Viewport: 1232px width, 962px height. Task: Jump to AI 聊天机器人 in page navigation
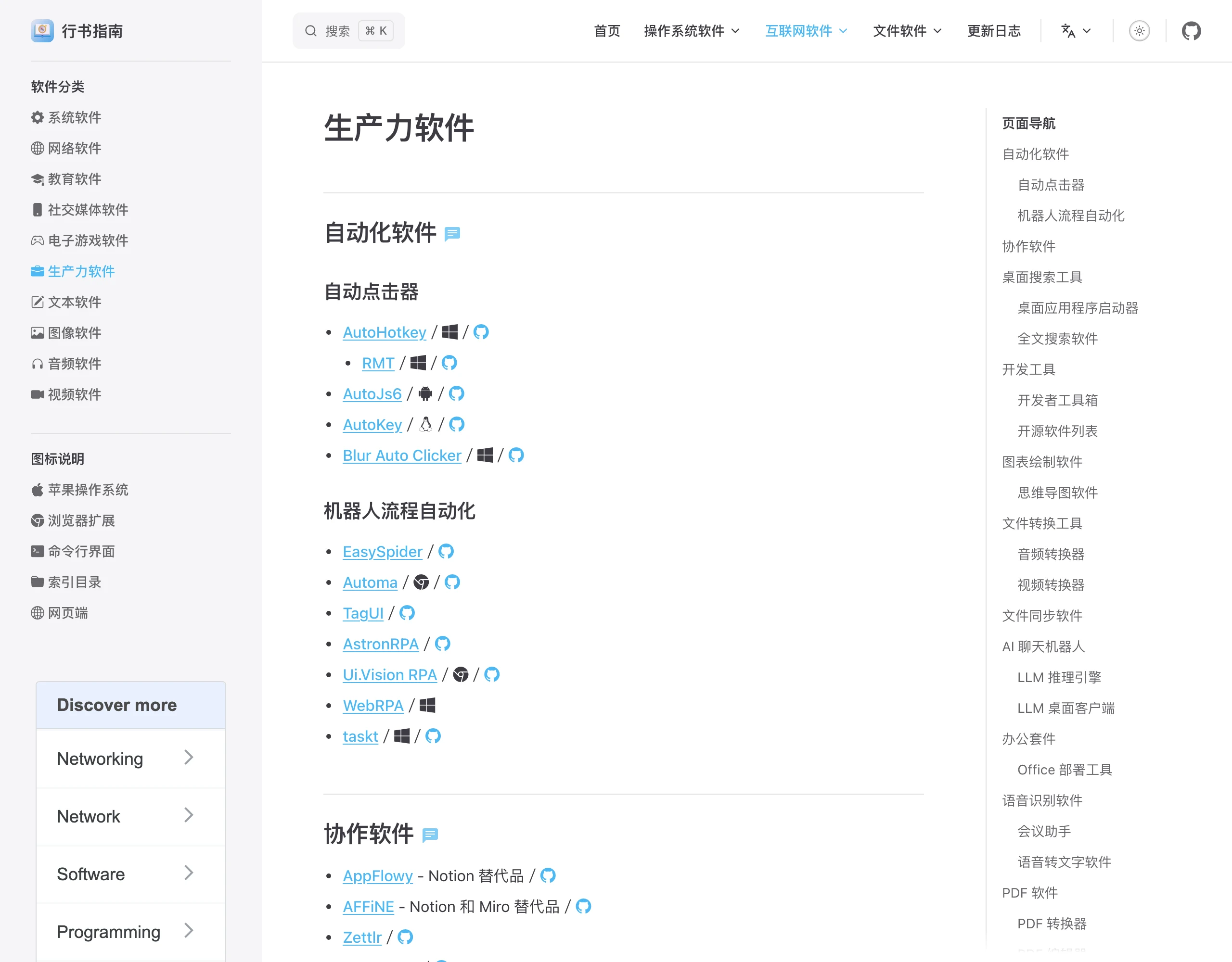1043,646
